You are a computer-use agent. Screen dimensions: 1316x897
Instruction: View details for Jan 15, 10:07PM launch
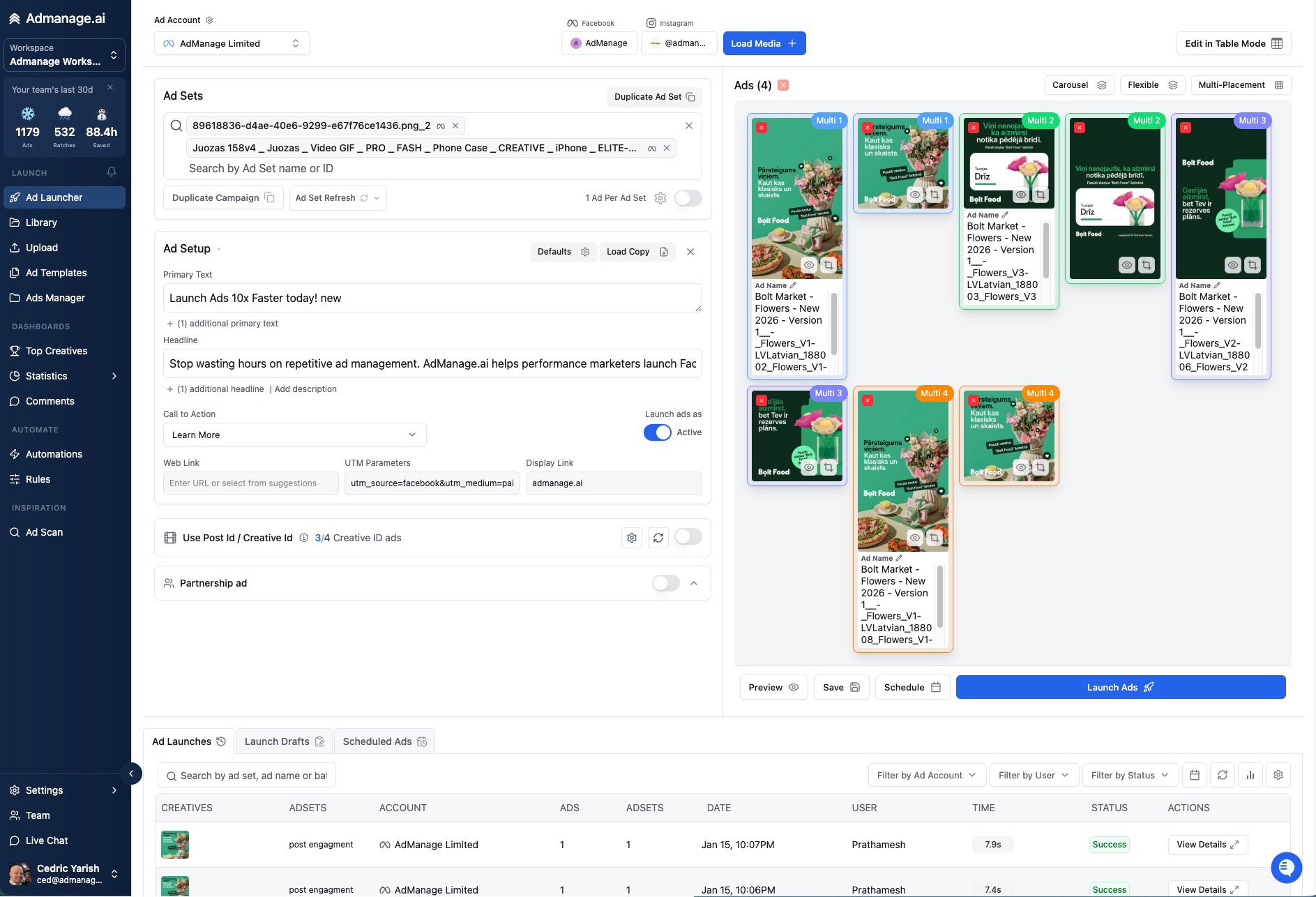[x=1207, y=845]
